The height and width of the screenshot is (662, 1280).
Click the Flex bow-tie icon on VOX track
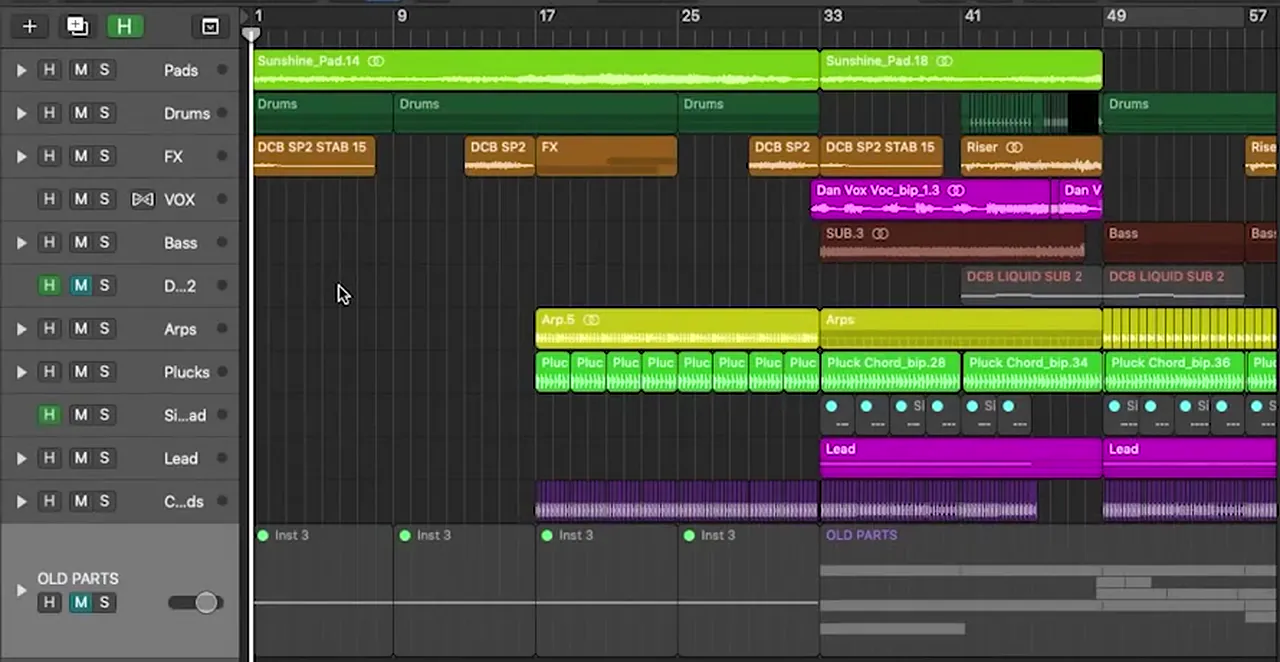(143, 200)
